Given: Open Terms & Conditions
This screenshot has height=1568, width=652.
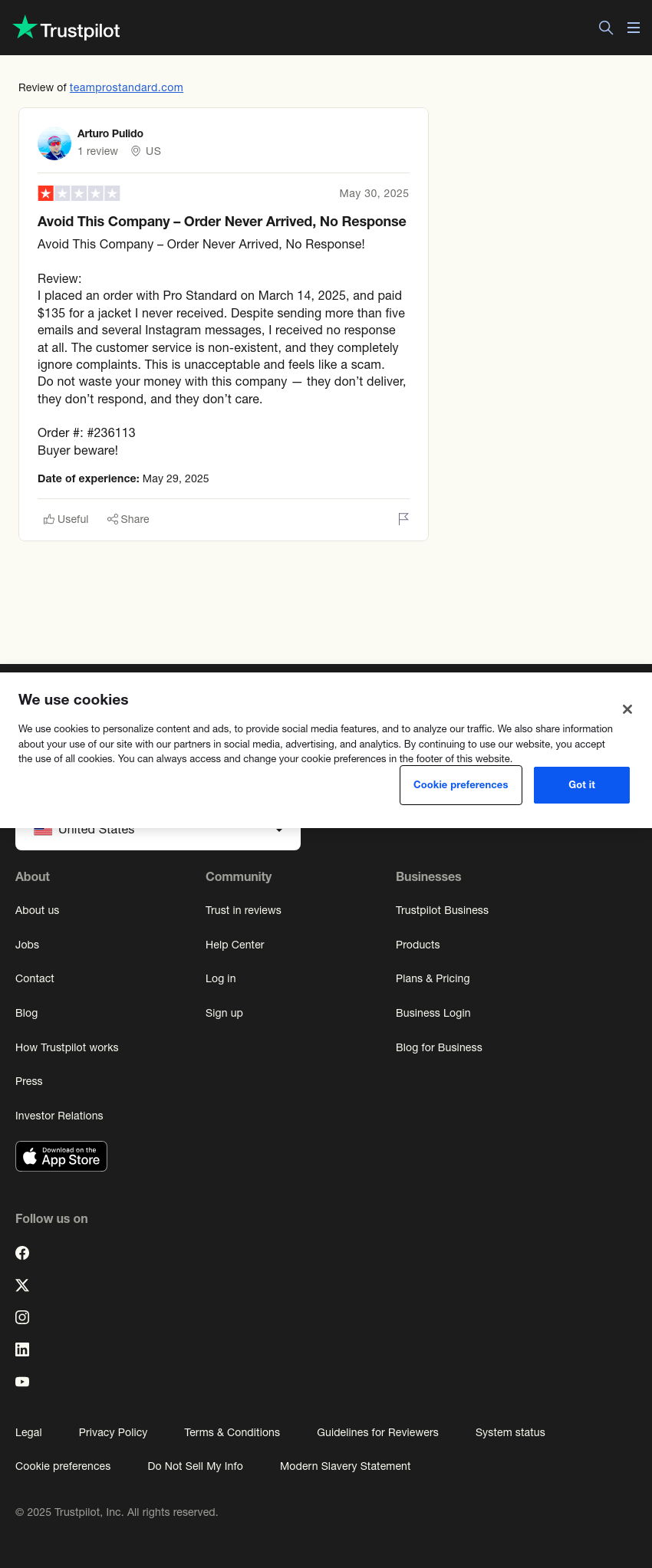Looking at the screenshot, I should 232,1432.
